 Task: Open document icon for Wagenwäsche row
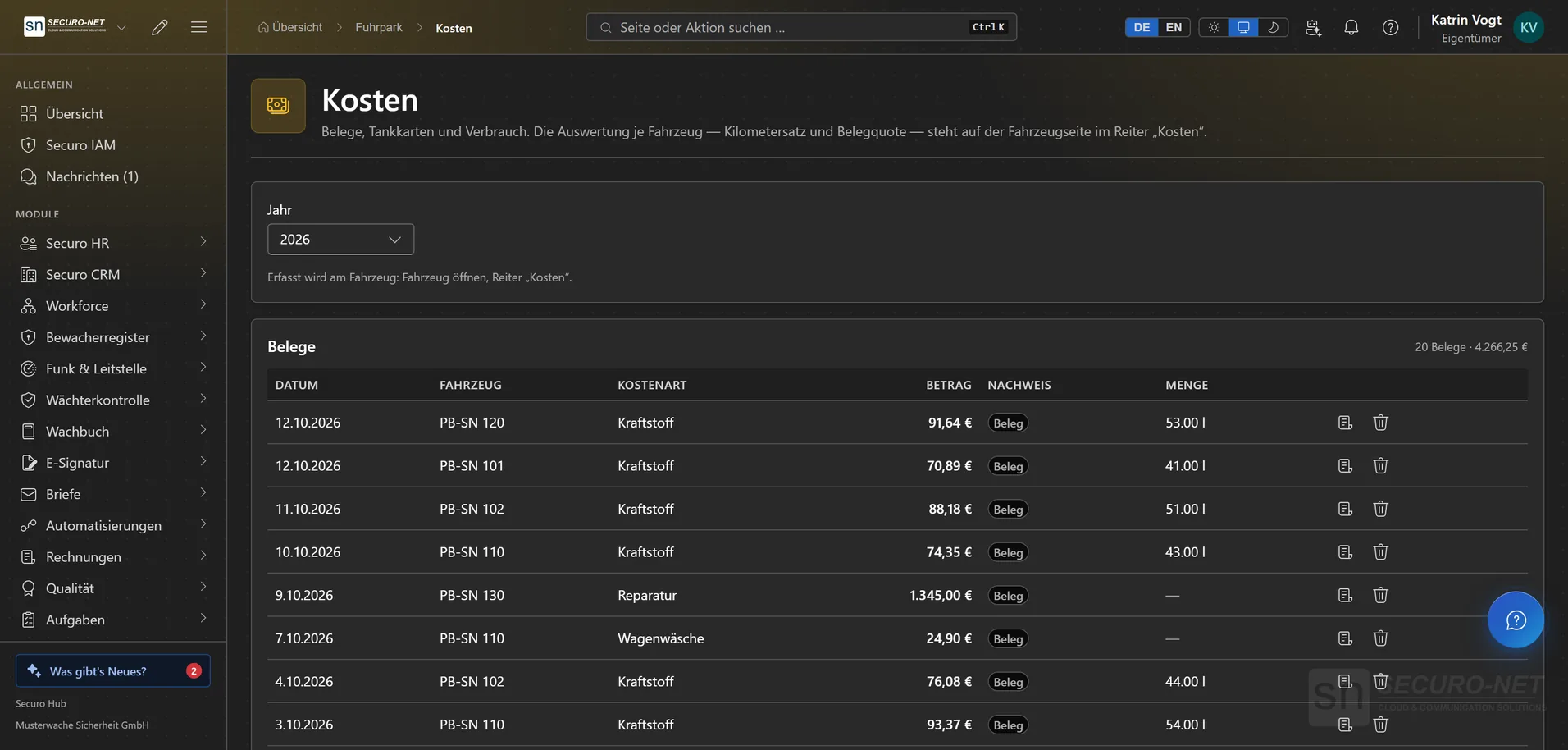pos(1345,638)
